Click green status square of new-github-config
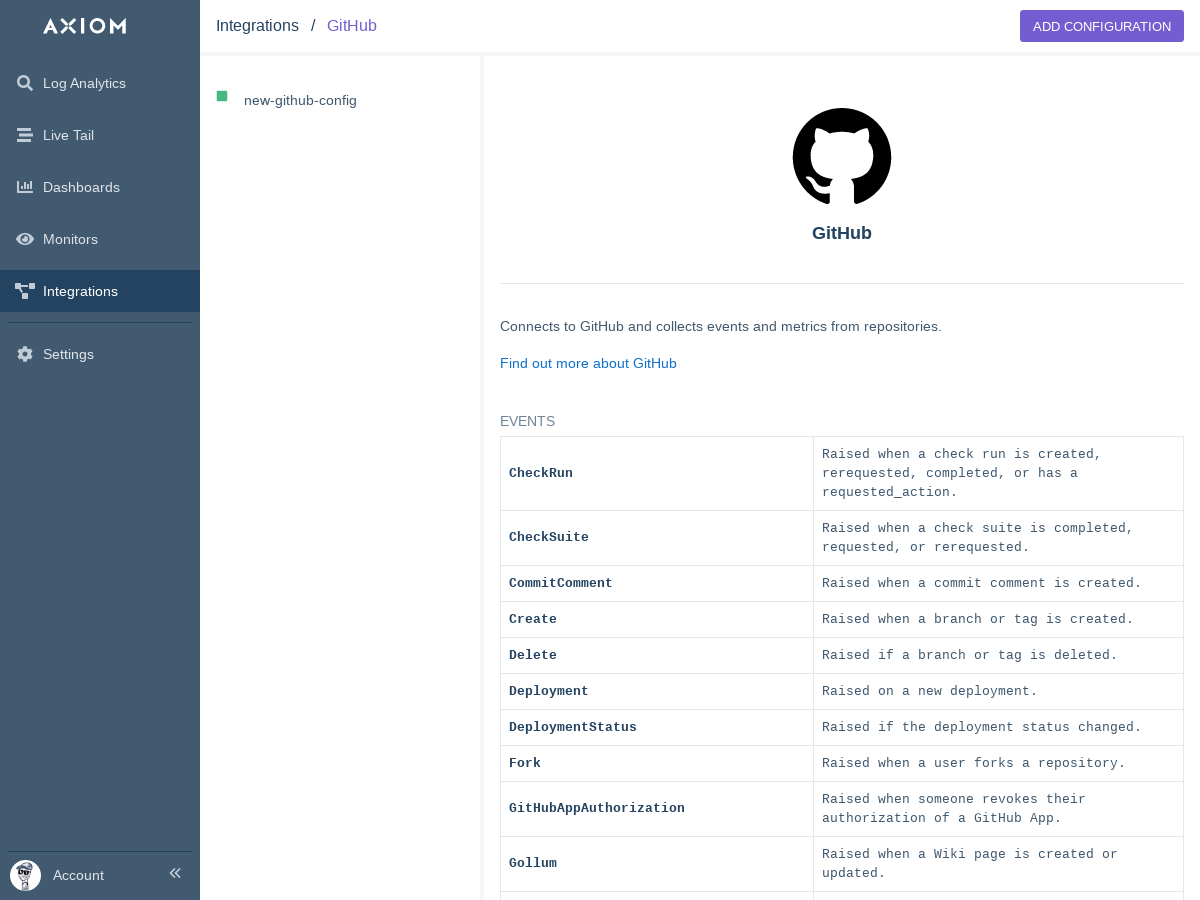Viewport: 1200px width, 900px height. pos(222,96)
